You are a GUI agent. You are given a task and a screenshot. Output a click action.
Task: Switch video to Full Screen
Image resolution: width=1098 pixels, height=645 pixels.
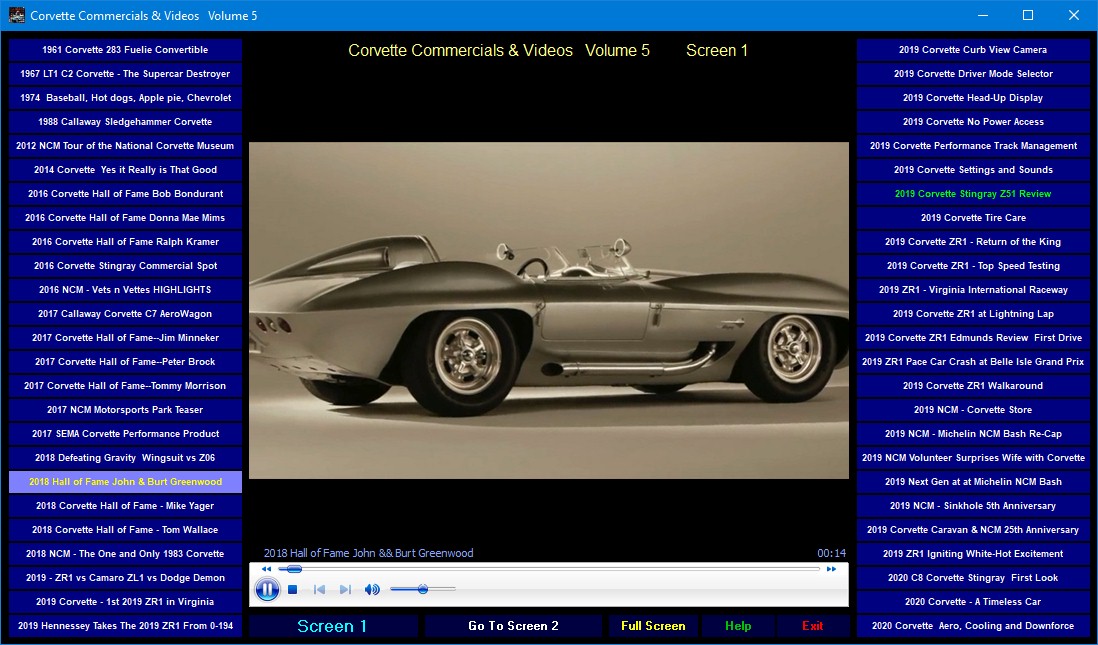pos(653,626)
